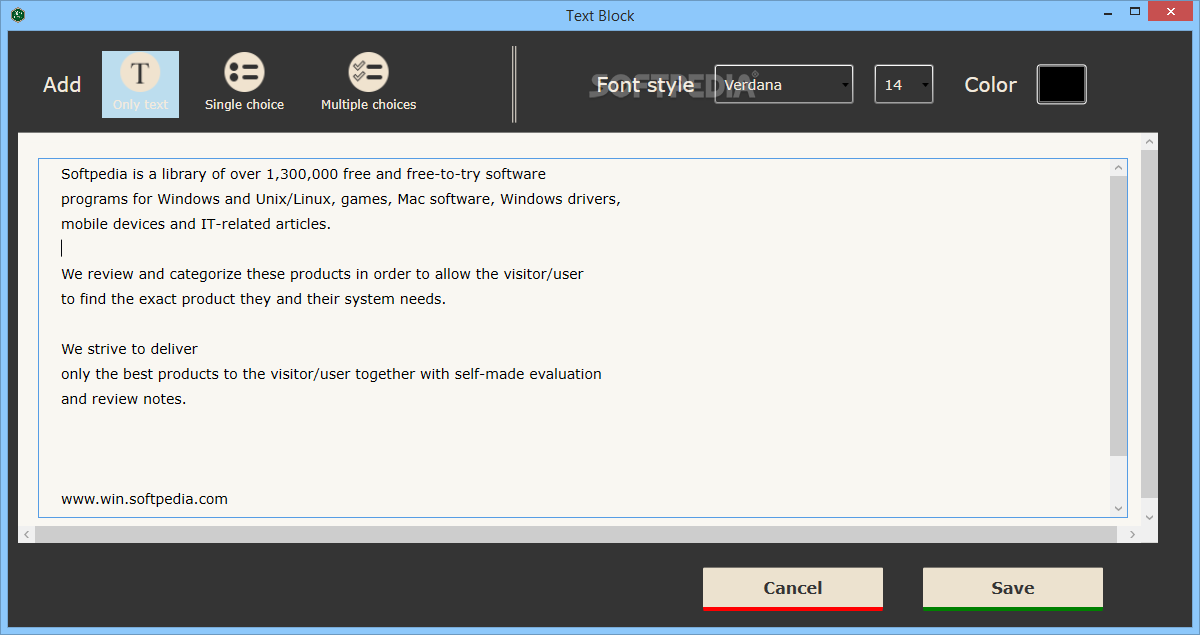Click the line 'We strive to deliver'
Image resolution: width=1200 pixels, height=635 pixels.
pos(129,349)
